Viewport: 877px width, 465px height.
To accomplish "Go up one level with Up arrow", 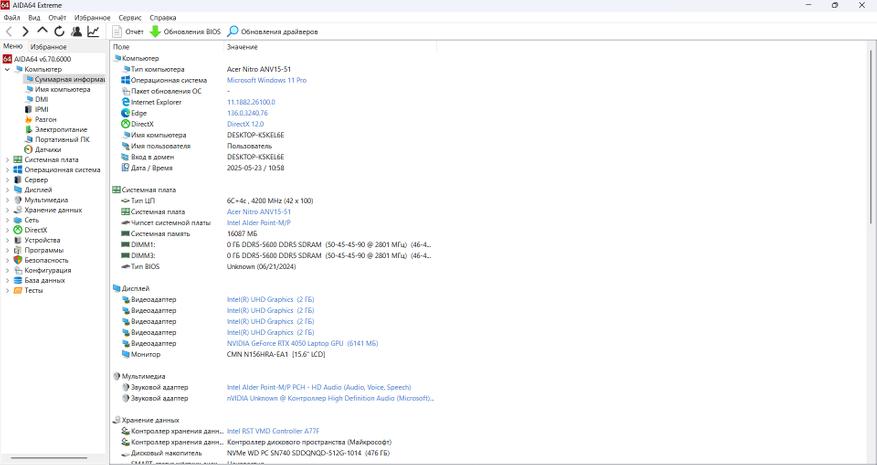I will tap(43, 31).
